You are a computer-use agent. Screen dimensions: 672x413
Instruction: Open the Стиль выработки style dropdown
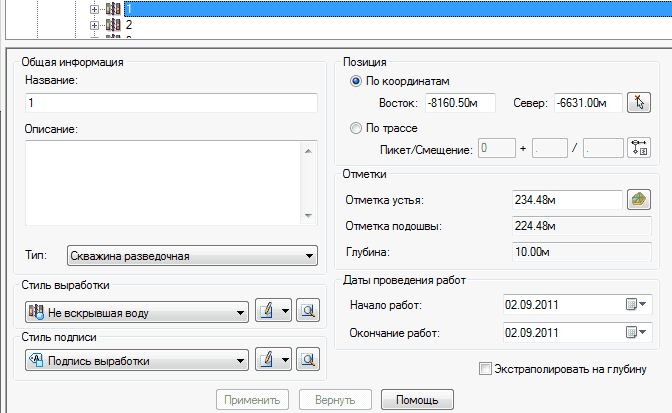click(x=136, y=313)
